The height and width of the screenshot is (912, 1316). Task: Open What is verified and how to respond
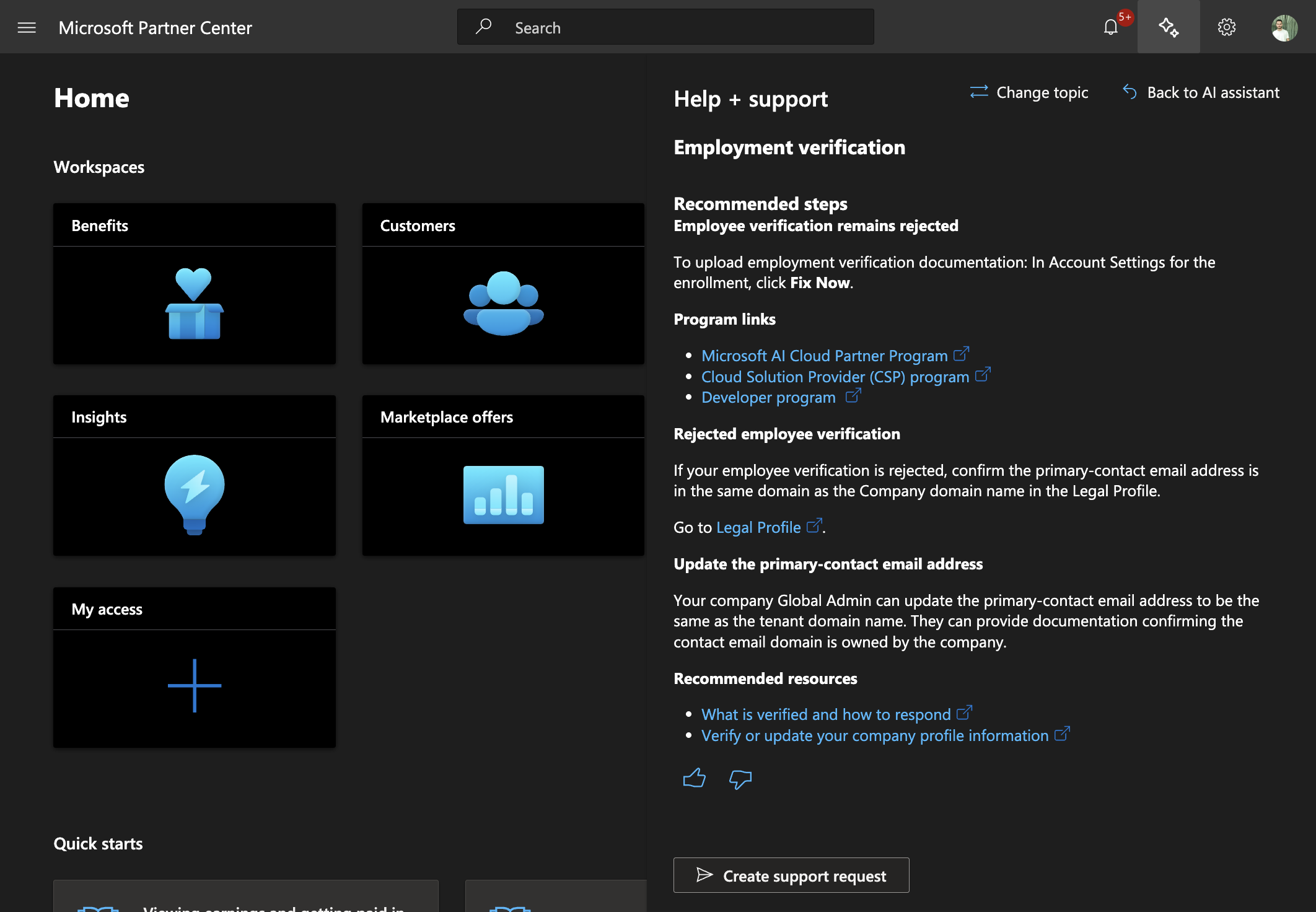click(826, 714)
